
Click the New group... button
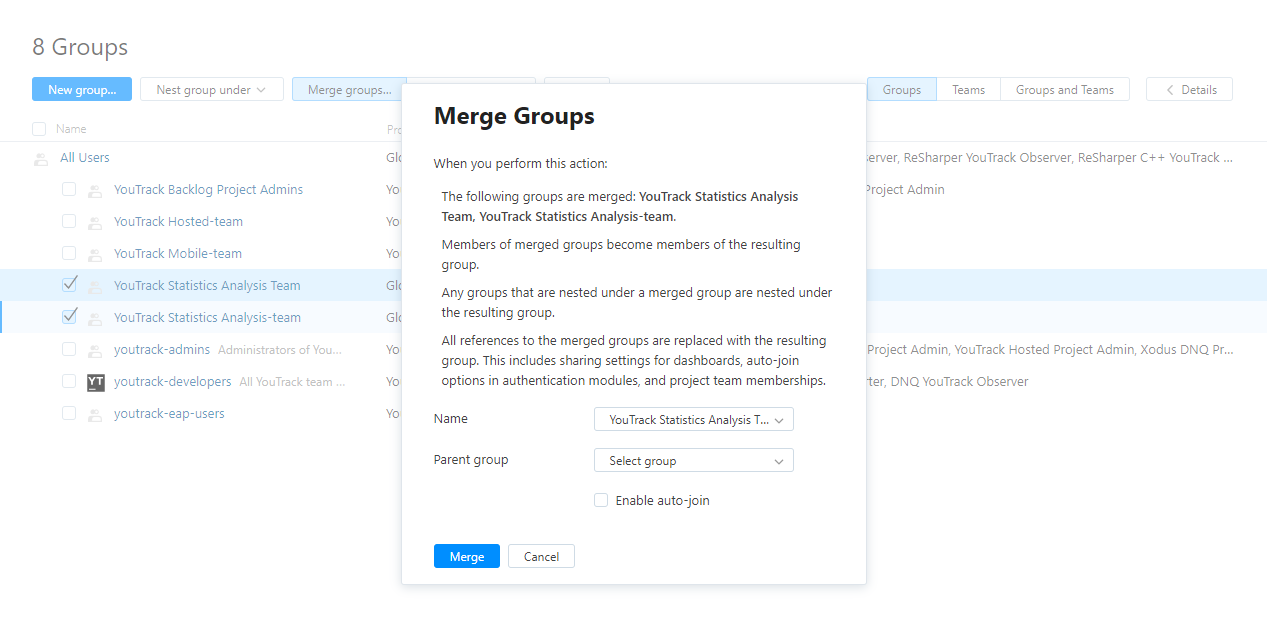tap(82, 90)
